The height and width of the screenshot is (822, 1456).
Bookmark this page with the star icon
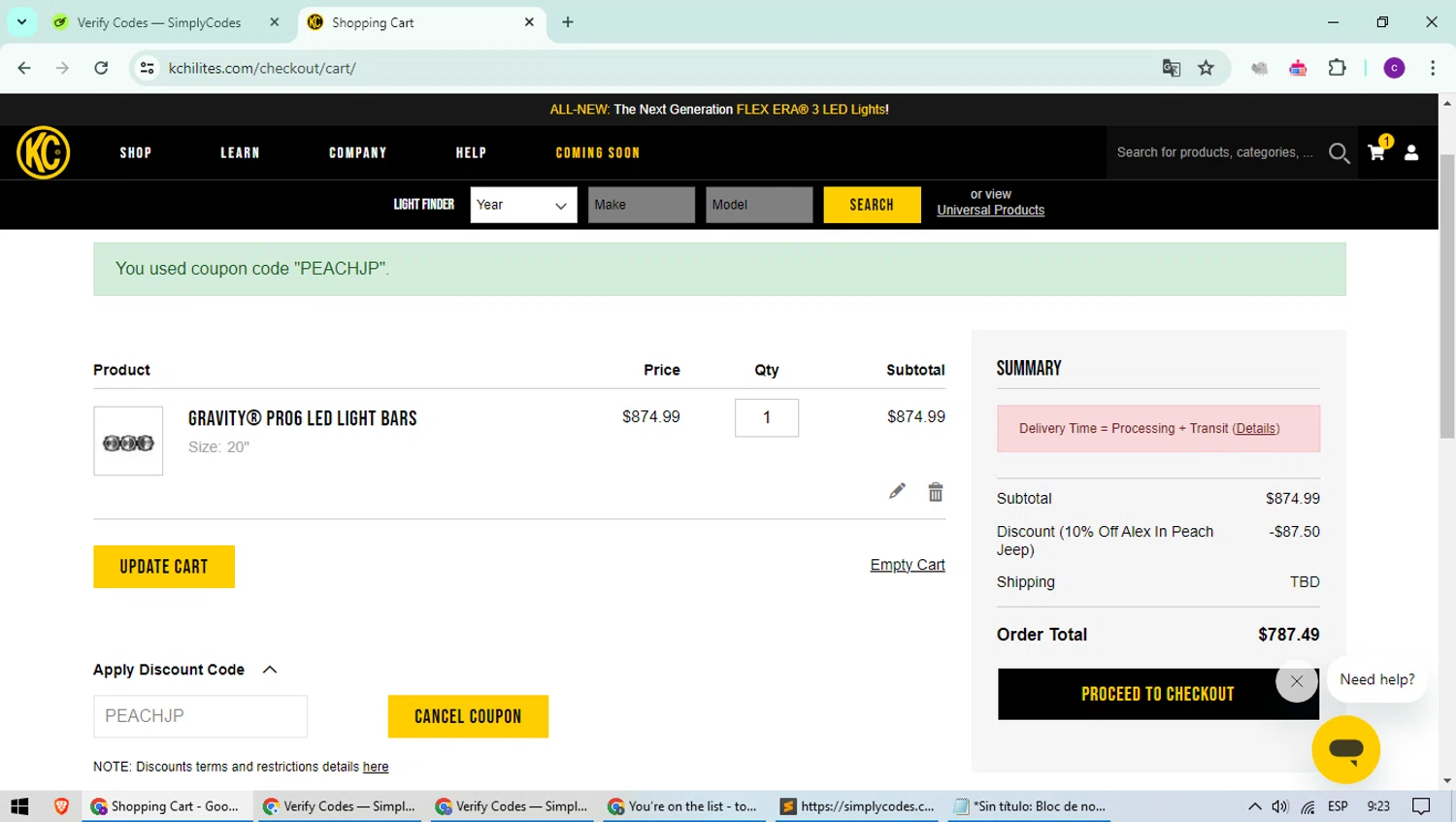coord(1206,68)
